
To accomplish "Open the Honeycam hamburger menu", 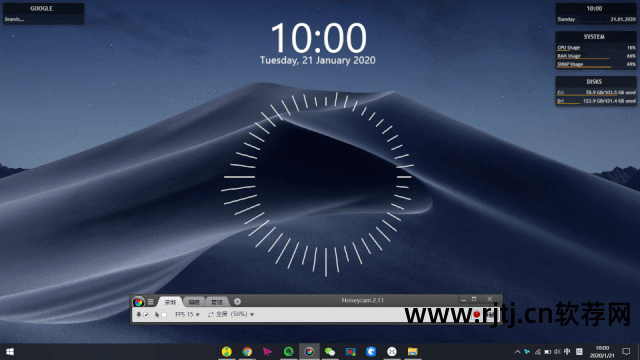I will pos(151,302).
